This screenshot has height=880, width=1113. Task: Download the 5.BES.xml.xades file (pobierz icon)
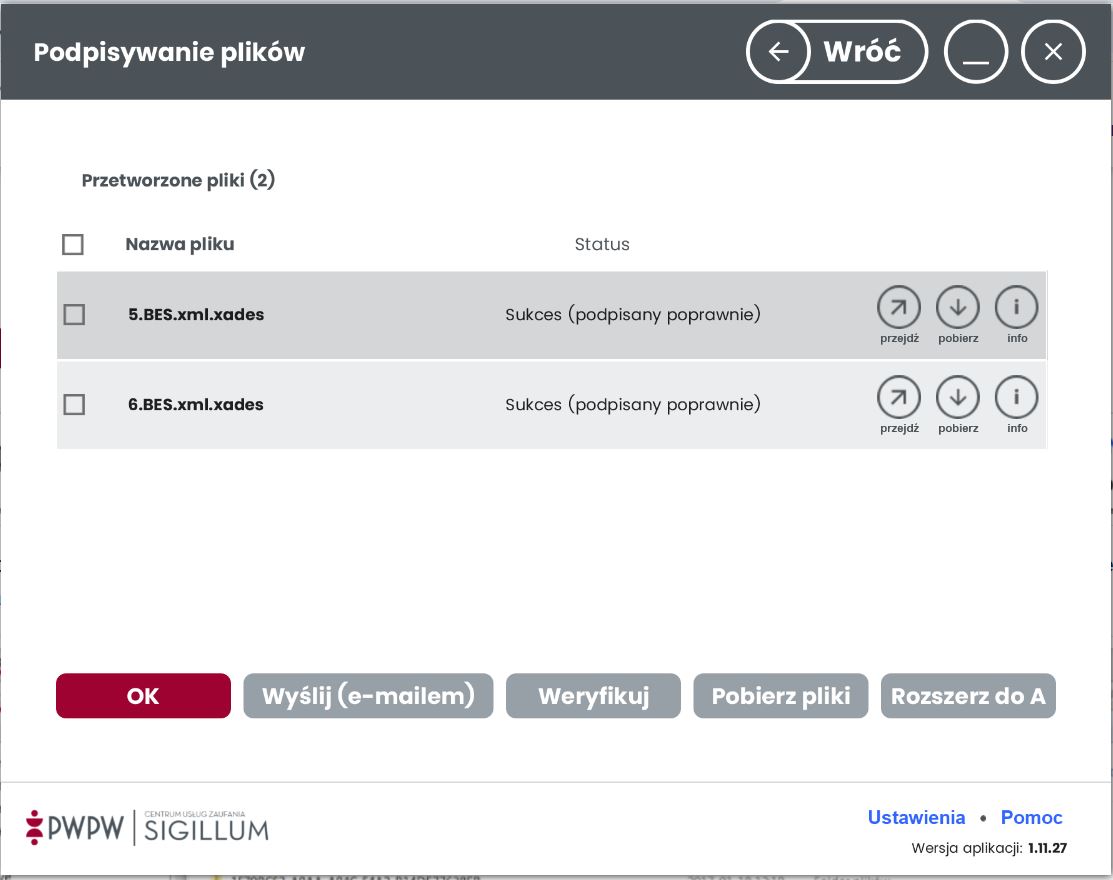(x=957, y=308)
